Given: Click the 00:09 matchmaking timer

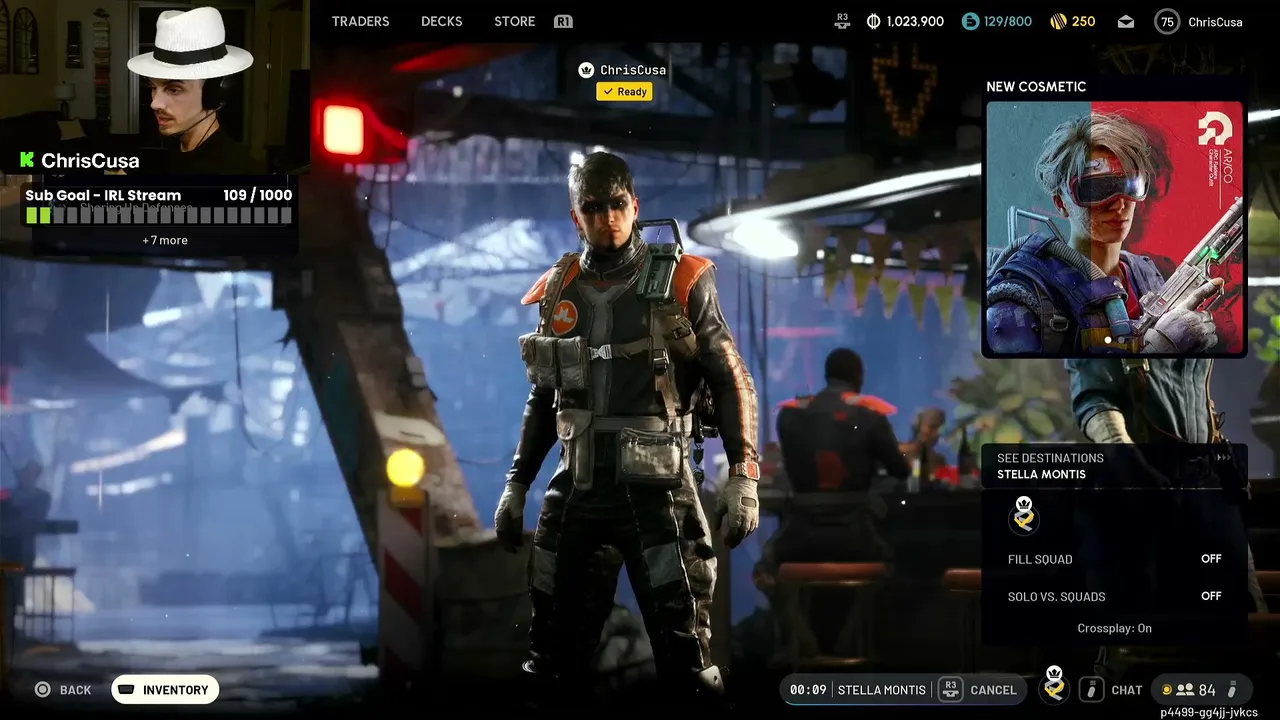Looking at the screenshot, I should click(807, 690).
